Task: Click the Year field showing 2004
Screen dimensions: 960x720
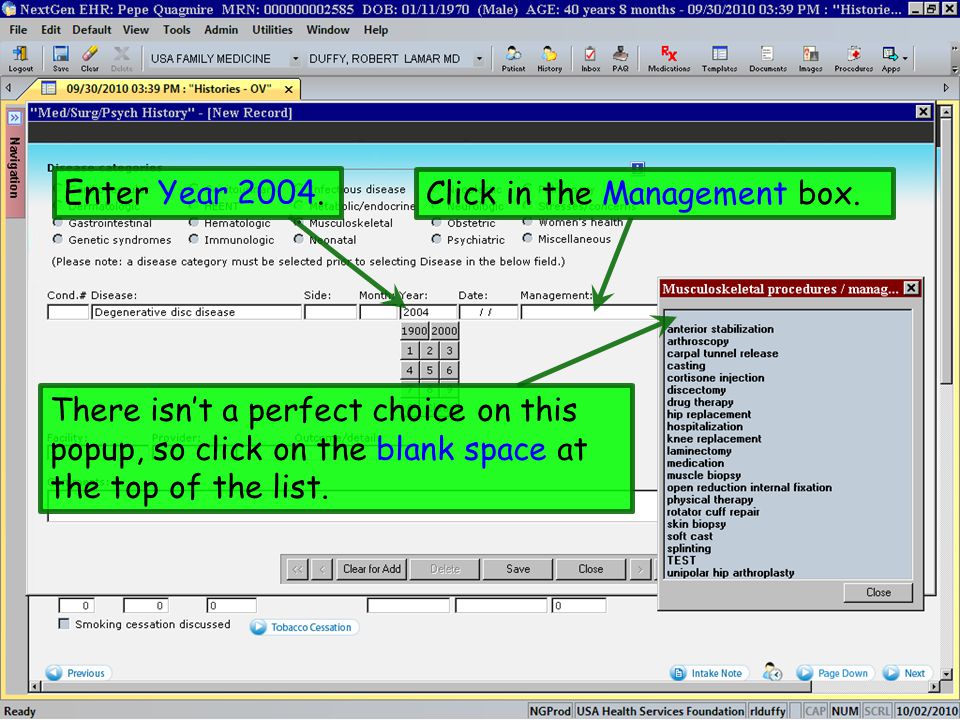Action: point(429,312)
